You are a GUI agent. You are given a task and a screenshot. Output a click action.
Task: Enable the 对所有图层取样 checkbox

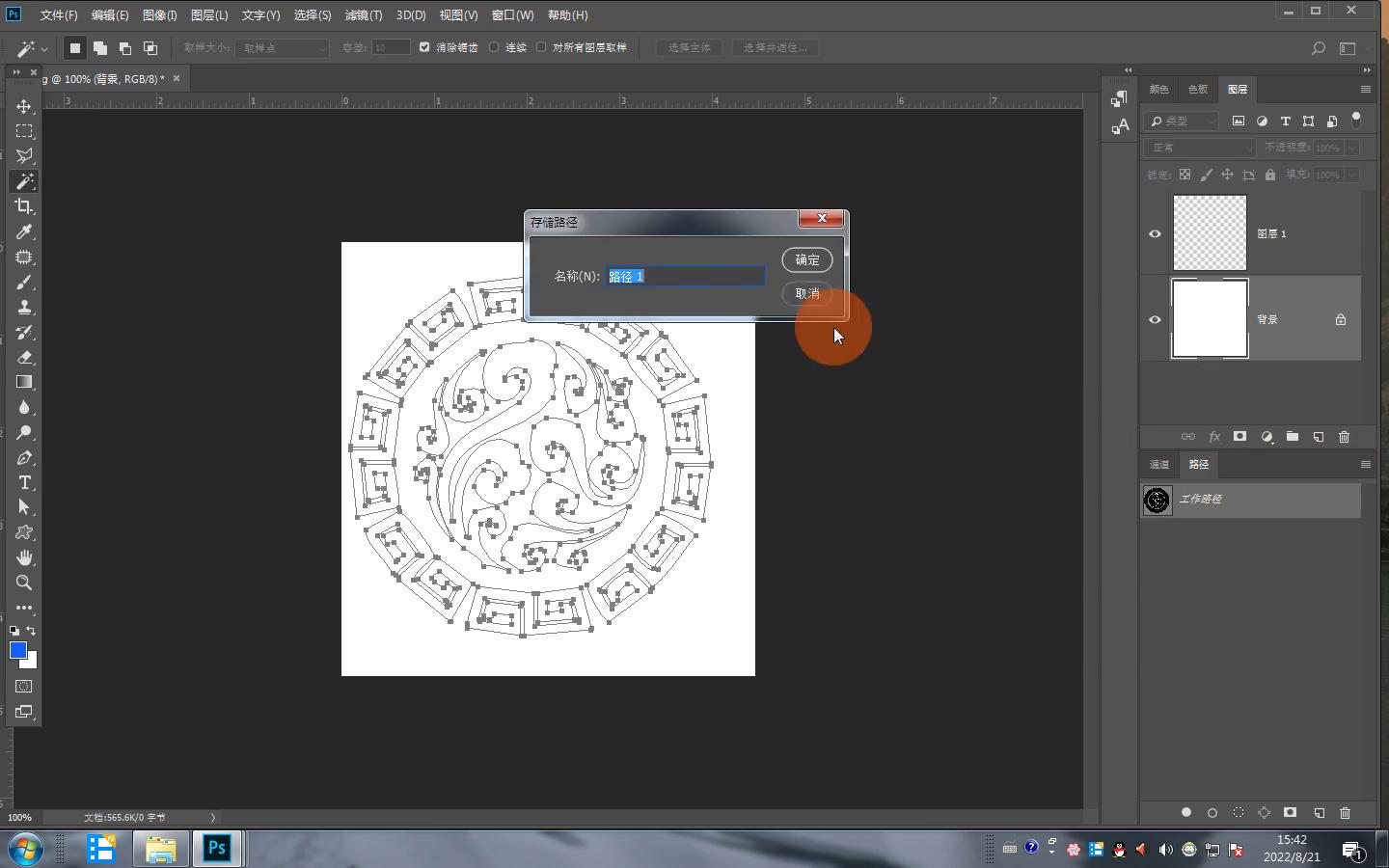click(x=541, y=47)
